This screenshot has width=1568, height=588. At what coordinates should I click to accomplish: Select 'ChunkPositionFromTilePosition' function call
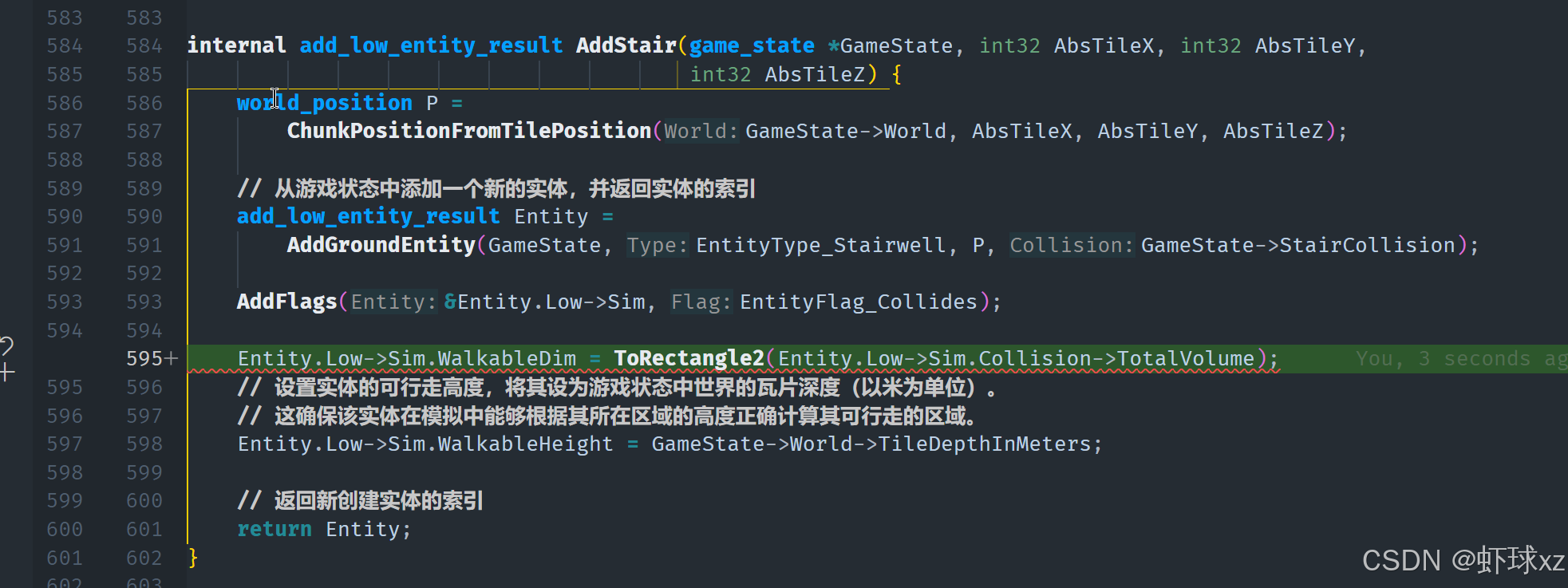[469, 131]
